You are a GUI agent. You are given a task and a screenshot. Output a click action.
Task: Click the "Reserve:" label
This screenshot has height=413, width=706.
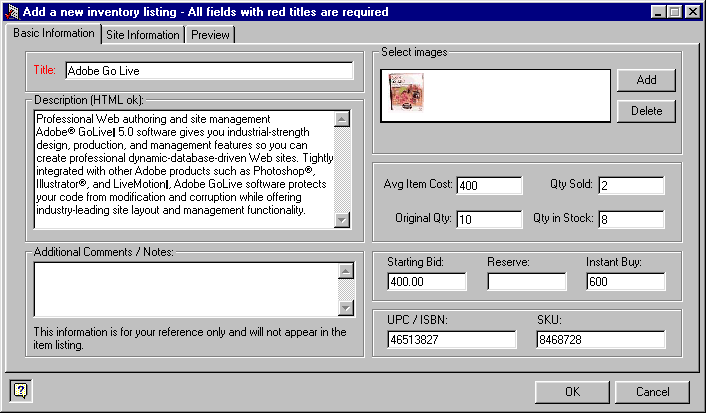508,262
